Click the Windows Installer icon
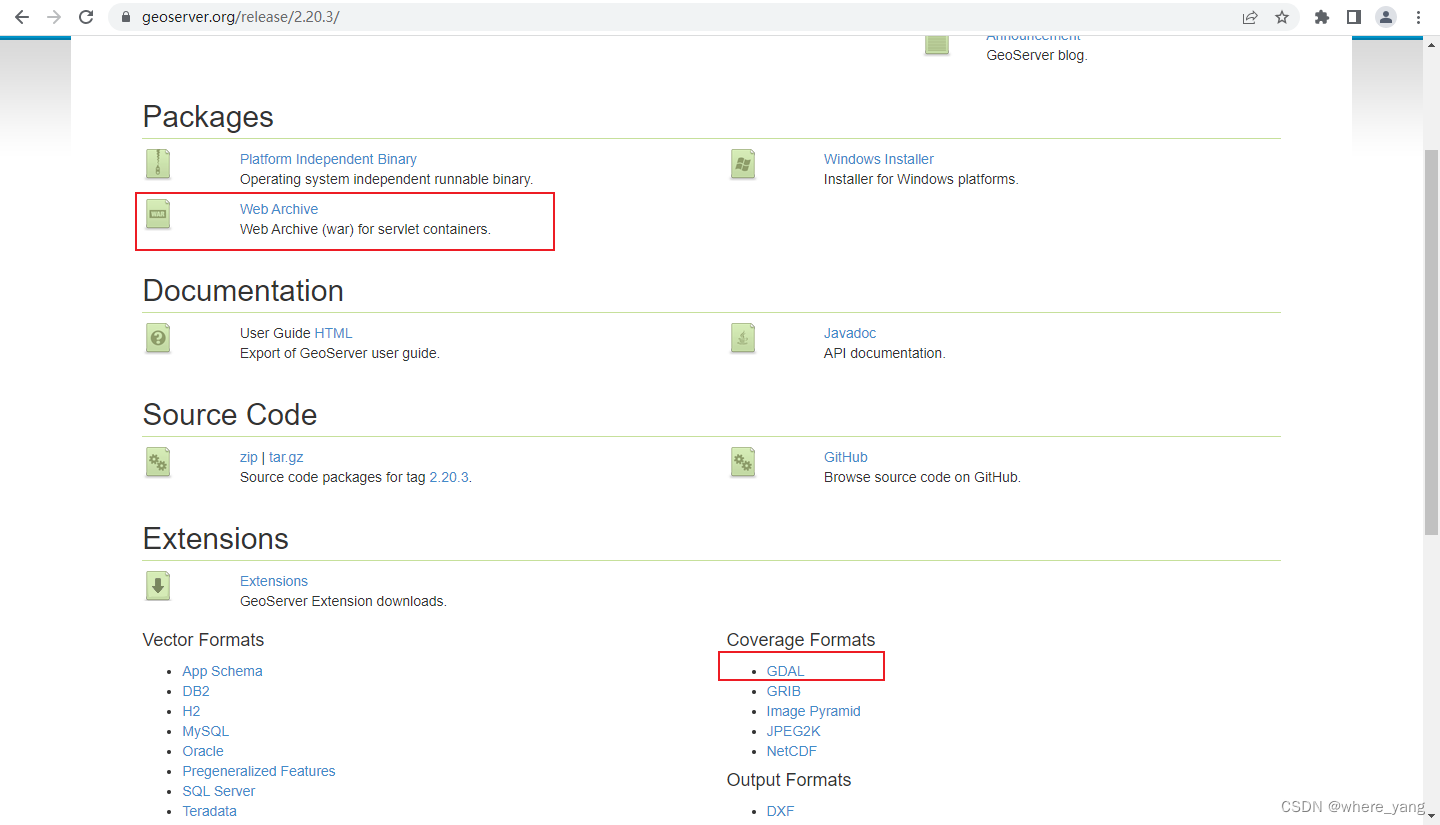 click(742, 164)
